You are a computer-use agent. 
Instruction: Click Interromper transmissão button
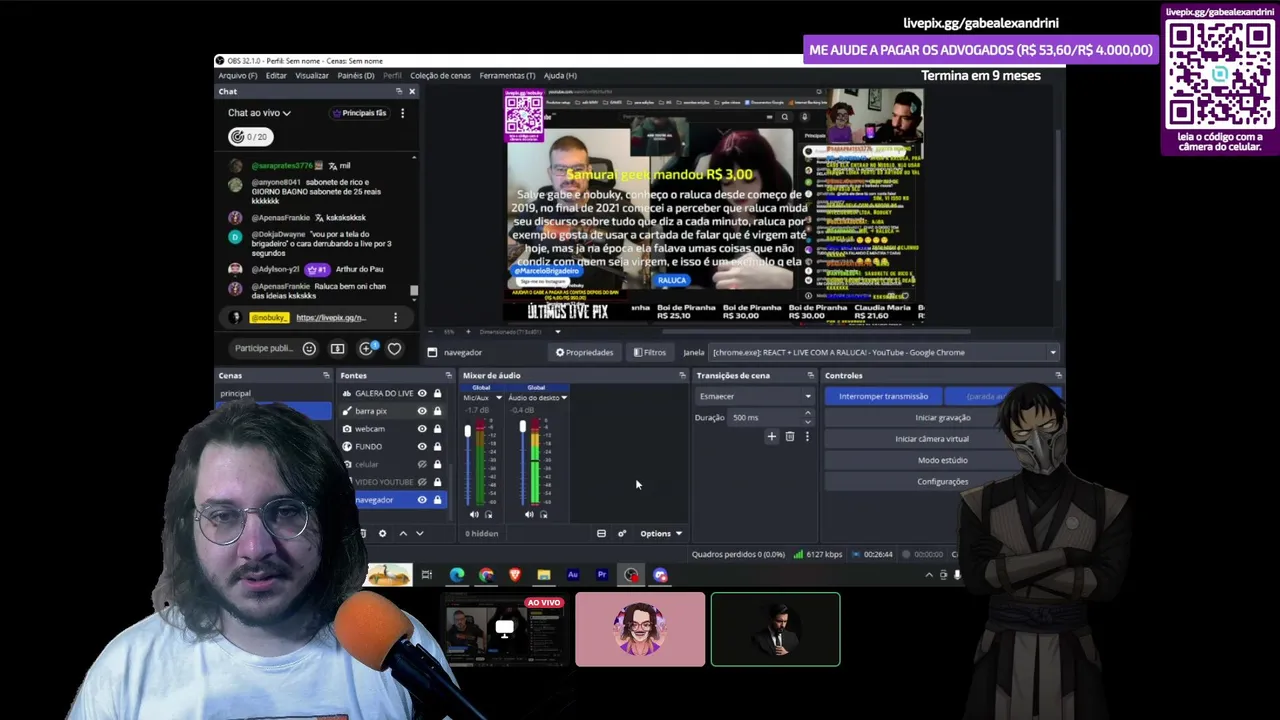[x=883, y=396]
